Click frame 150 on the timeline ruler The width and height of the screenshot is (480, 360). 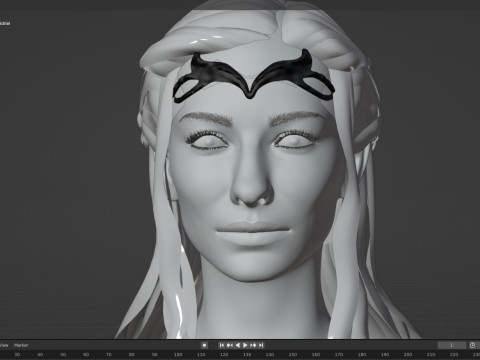(293, 355)
